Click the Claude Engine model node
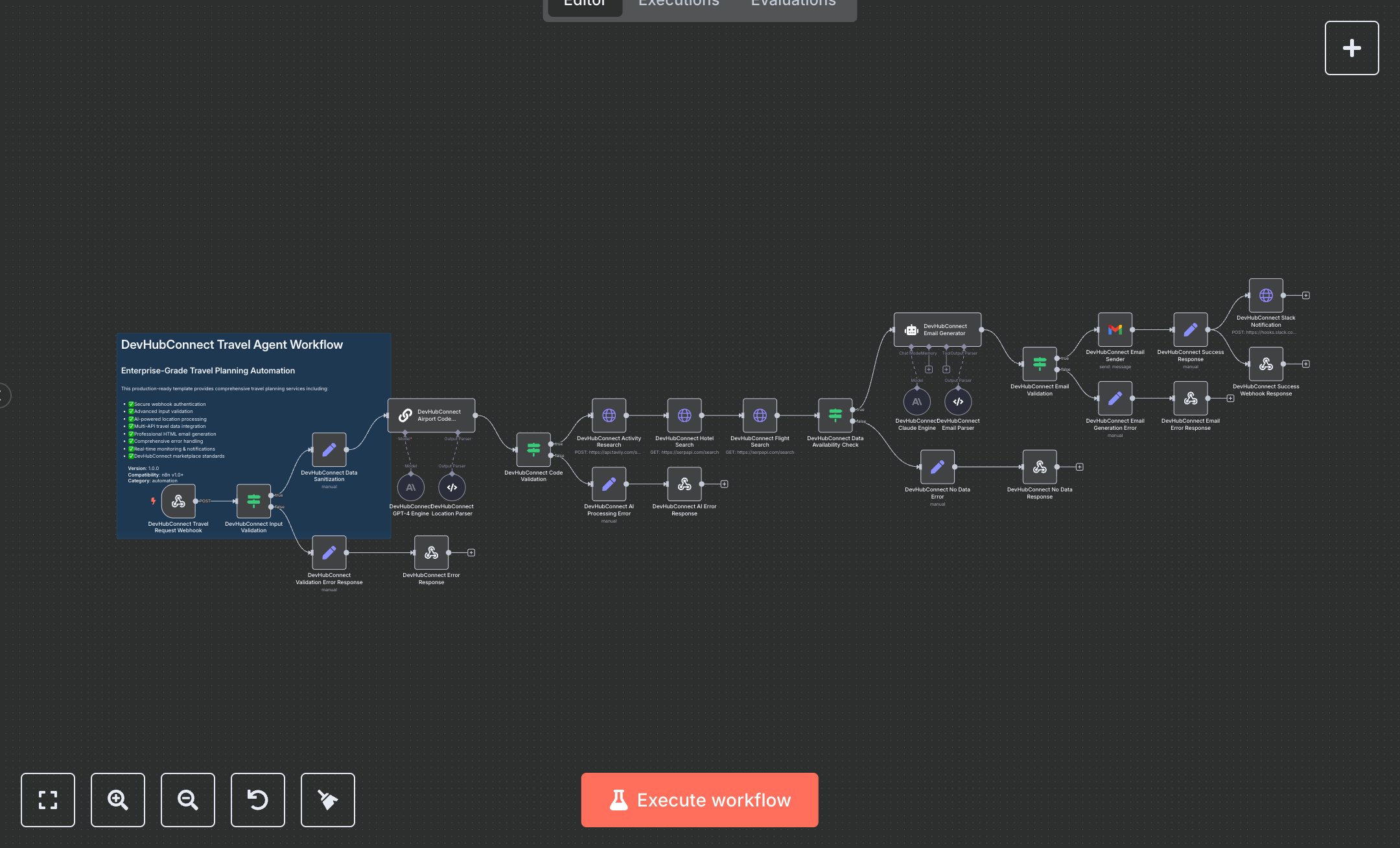This screenshot has width=1400, height=848. coord(916,402)
